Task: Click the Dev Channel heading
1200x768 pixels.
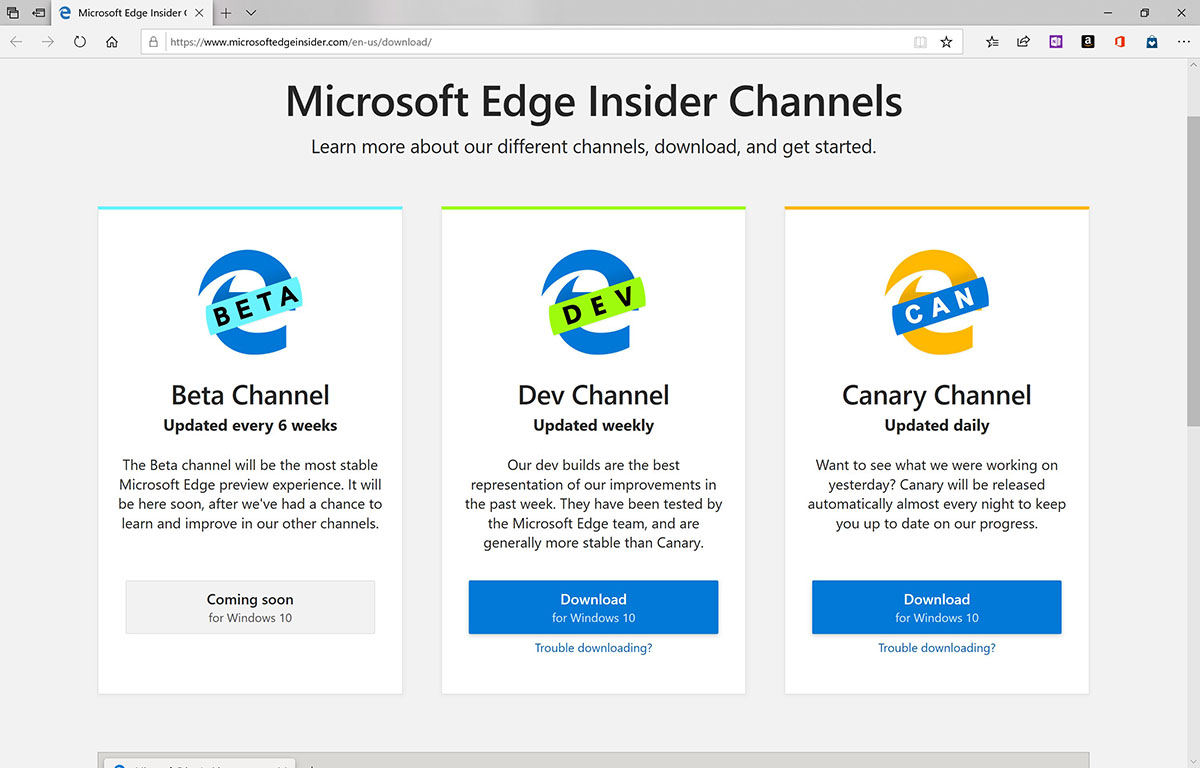Action: [x=593, y=395]
